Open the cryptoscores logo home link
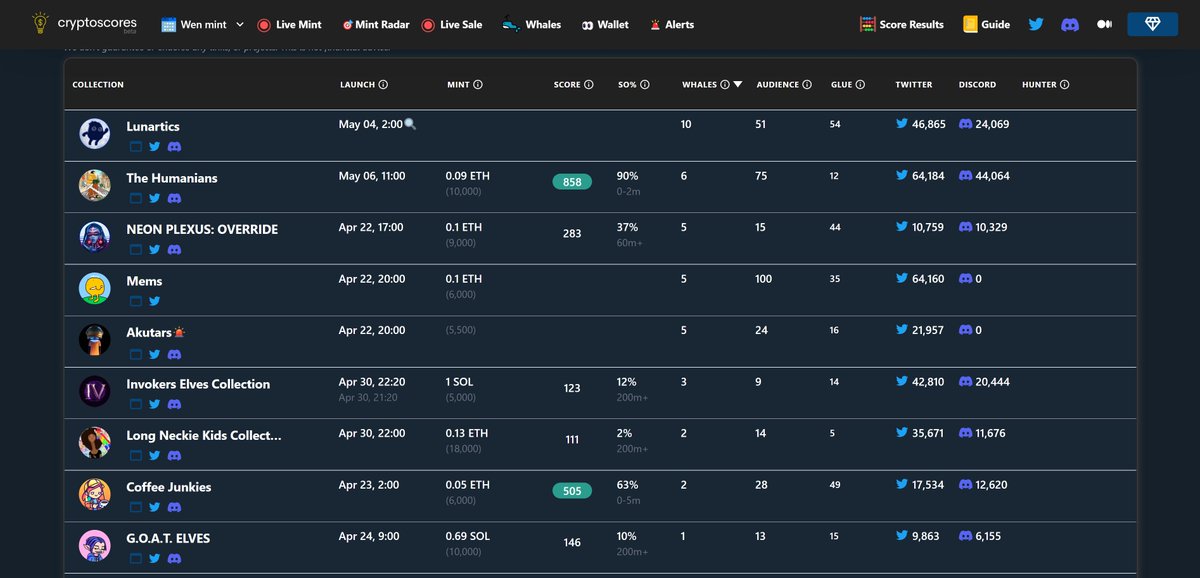This screenshot has width=1200, height=578. [x=82, y=24]
